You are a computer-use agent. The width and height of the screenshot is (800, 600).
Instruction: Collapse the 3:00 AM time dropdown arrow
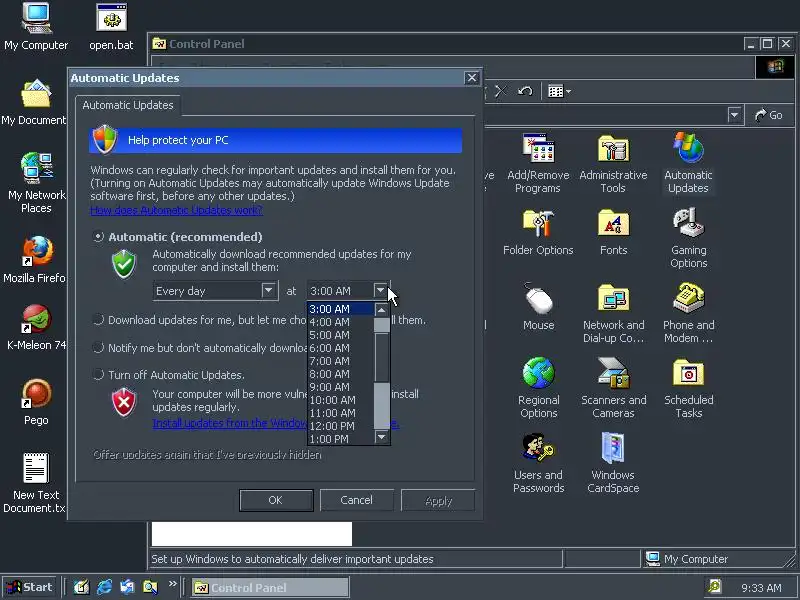(x=381, y=290)
